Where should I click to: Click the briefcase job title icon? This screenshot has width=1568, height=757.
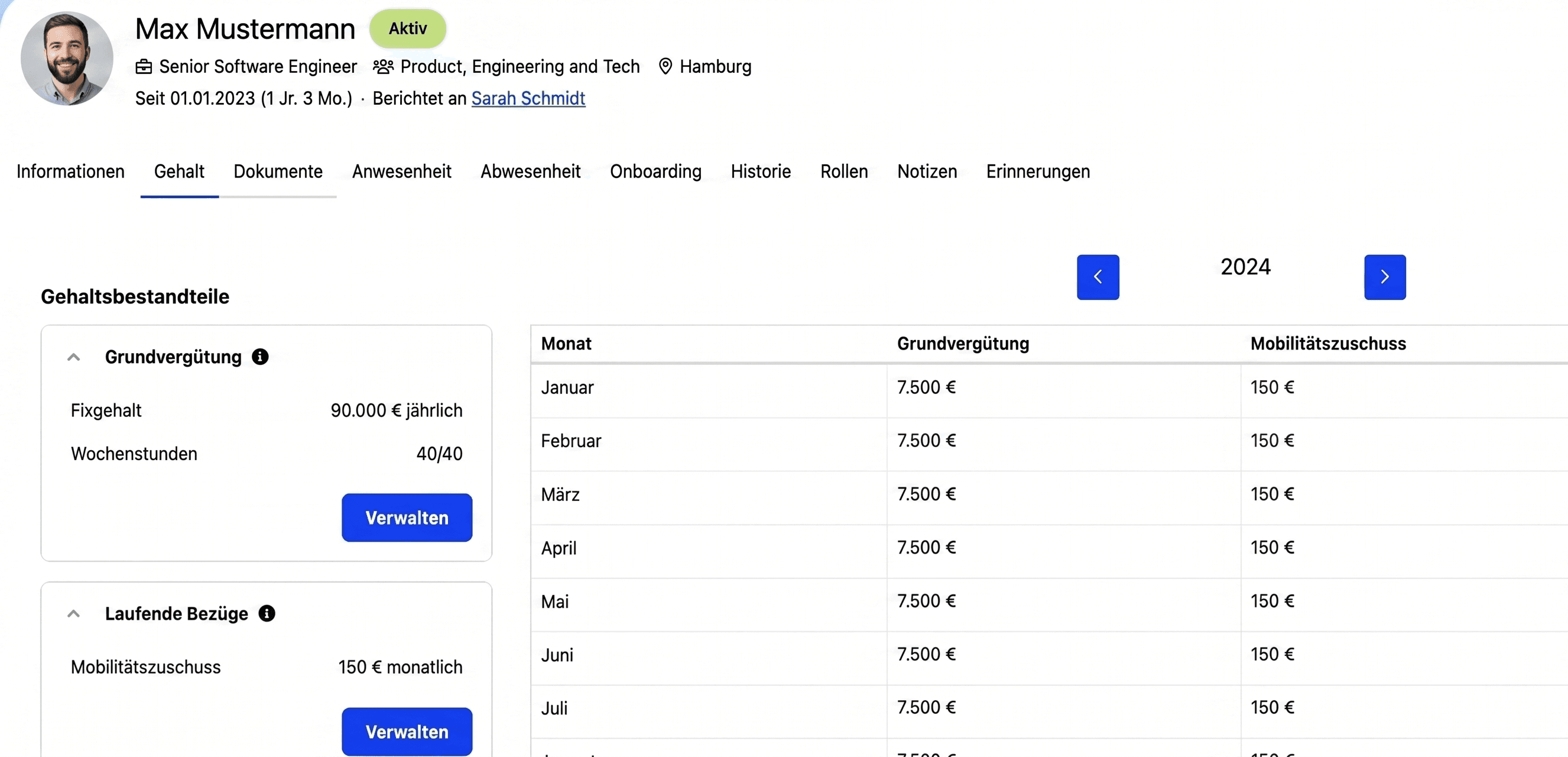[x=144, y=66]
